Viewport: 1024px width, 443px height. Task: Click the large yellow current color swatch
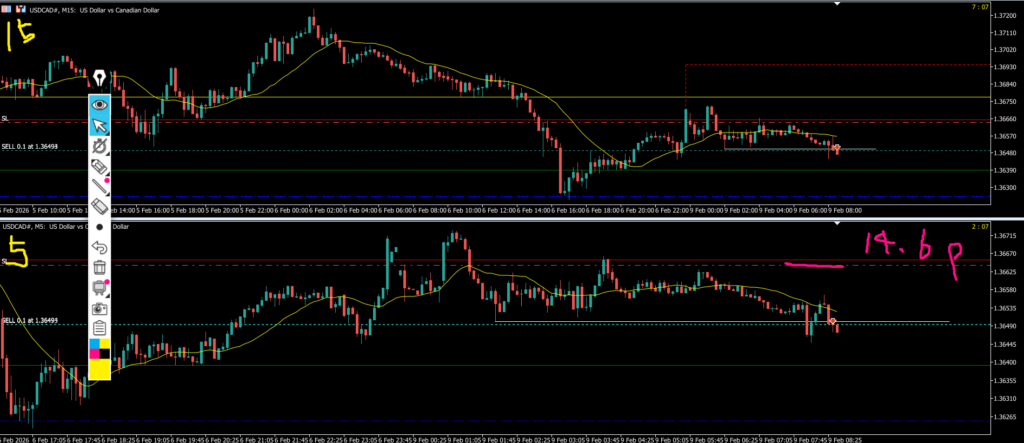(99, 370)
